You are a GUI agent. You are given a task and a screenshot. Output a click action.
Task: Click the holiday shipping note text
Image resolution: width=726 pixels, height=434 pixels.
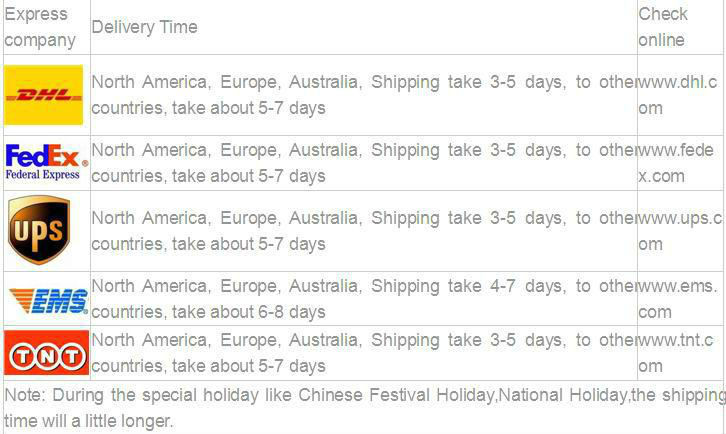(x=365, y=408)
